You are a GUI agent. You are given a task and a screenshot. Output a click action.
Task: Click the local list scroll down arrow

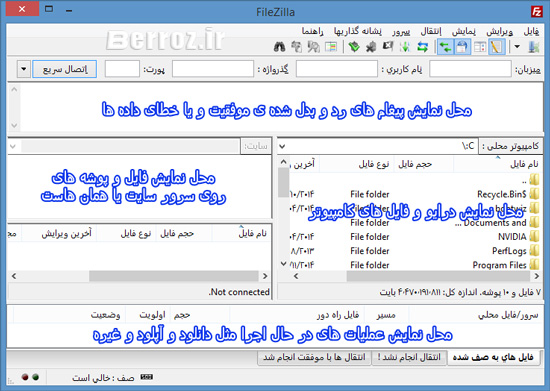(x=284, y=264)
